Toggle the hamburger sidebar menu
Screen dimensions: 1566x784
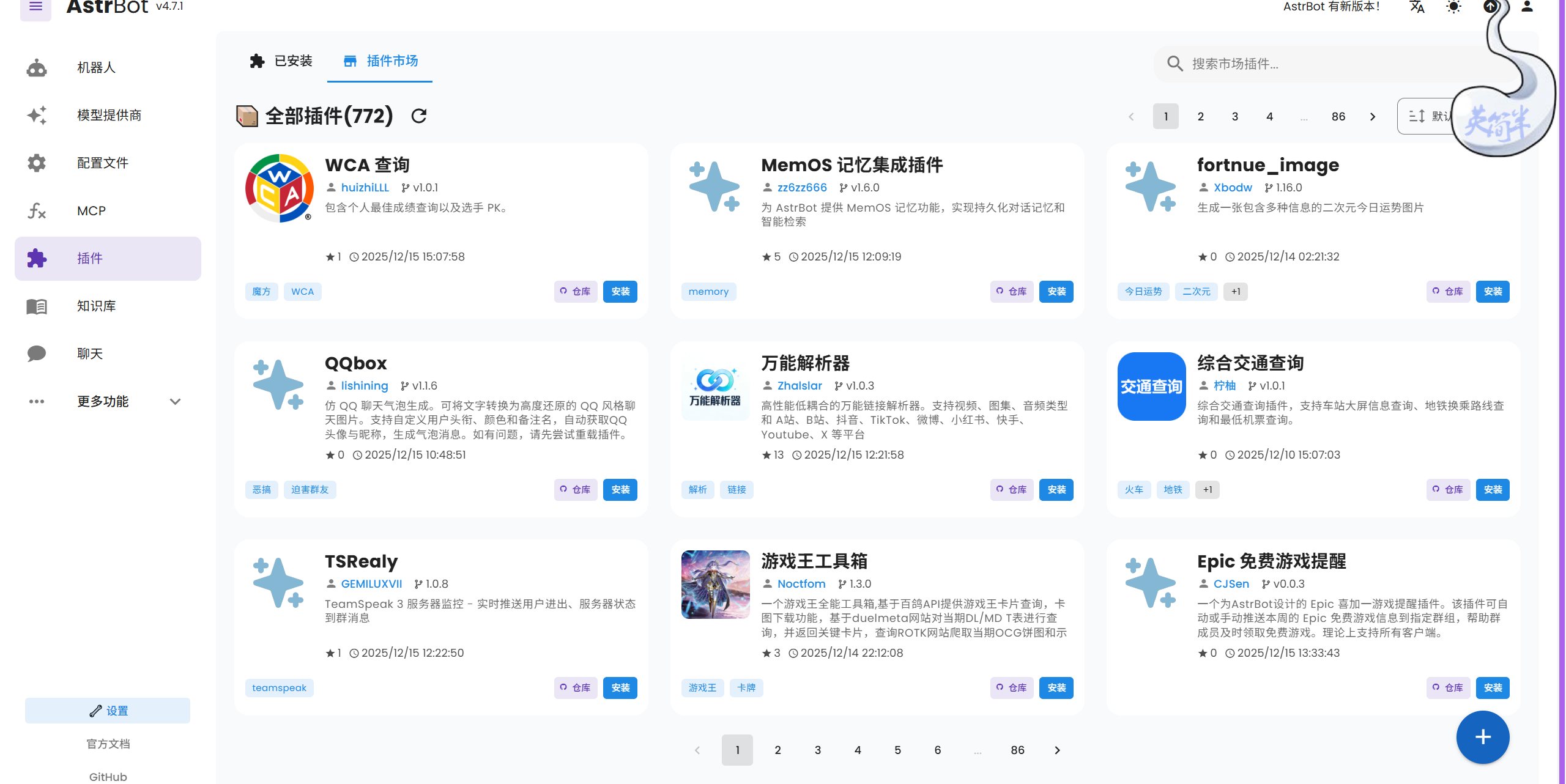35,7
